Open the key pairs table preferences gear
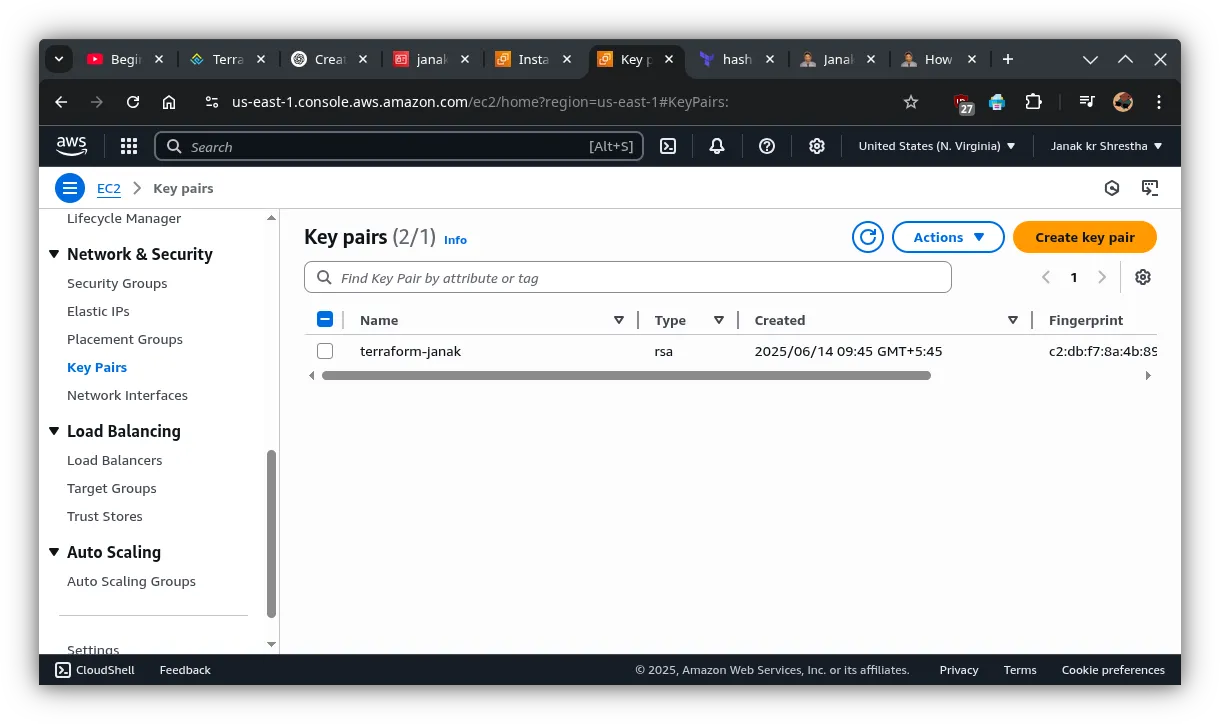Viewport: 1220px width, 724px height. 1143,277
